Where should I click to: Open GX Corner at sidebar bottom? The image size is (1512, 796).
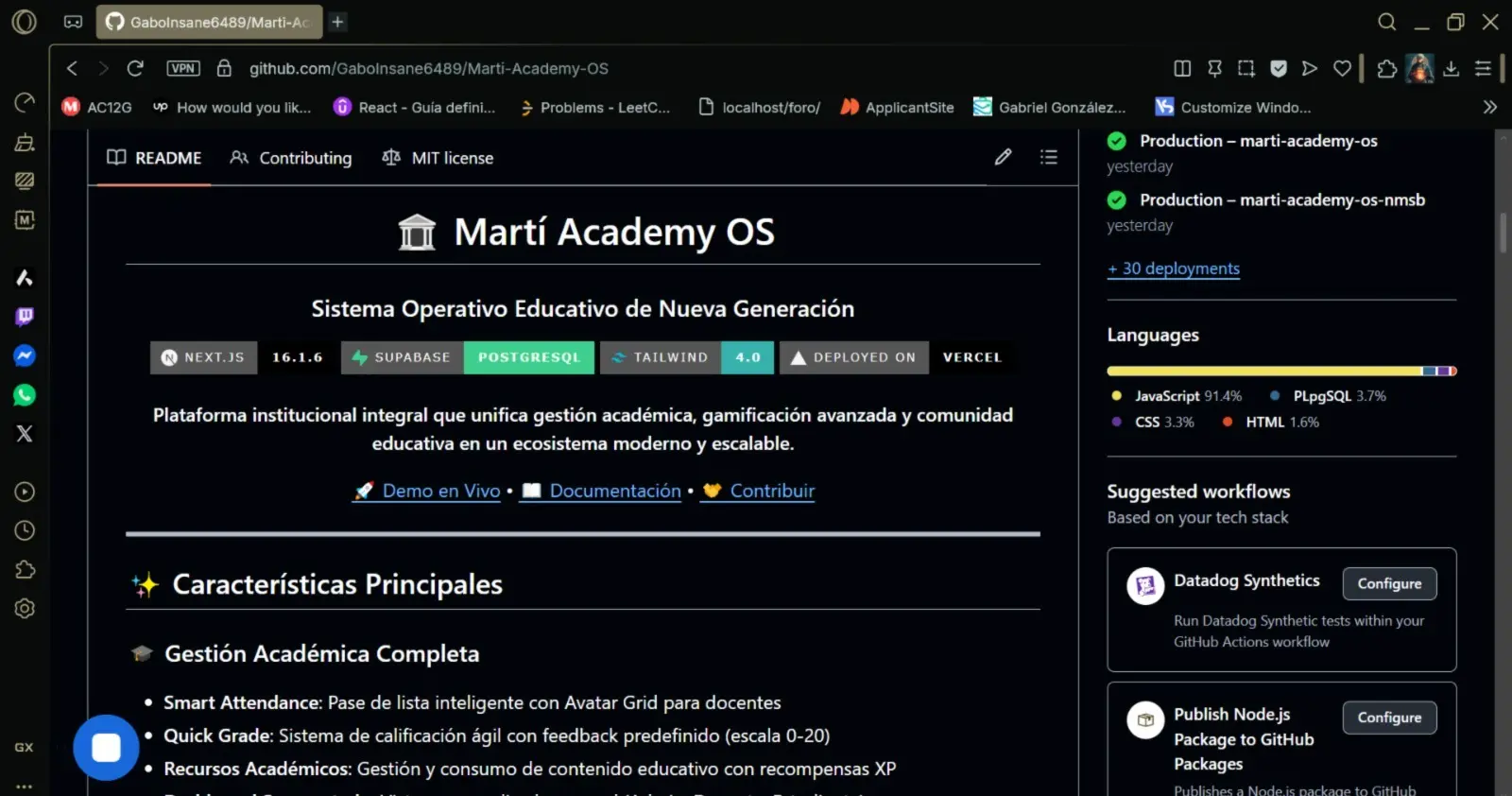[x=25, y=747]
